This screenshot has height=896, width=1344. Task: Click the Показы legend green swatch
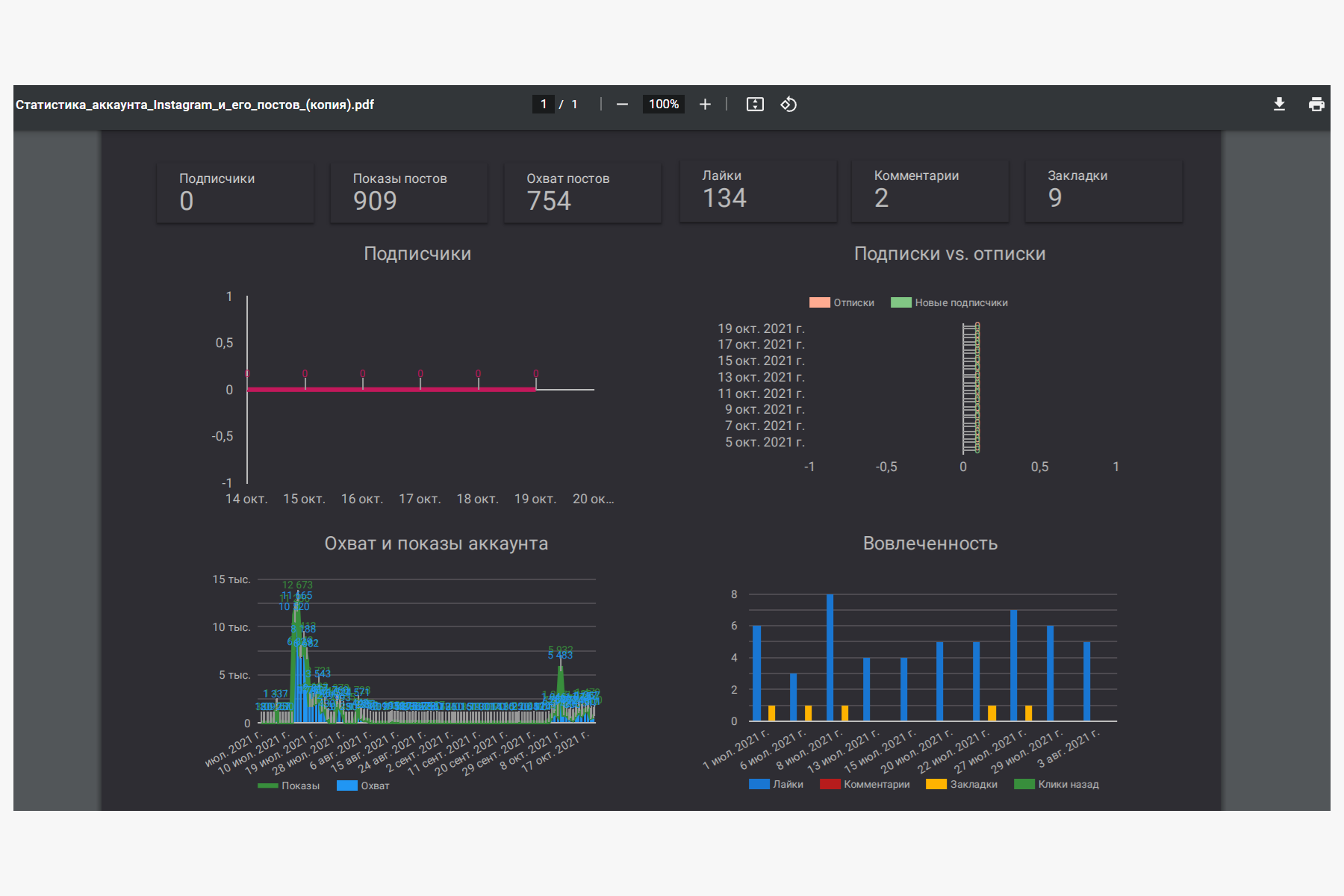click(x=268, y=785)
